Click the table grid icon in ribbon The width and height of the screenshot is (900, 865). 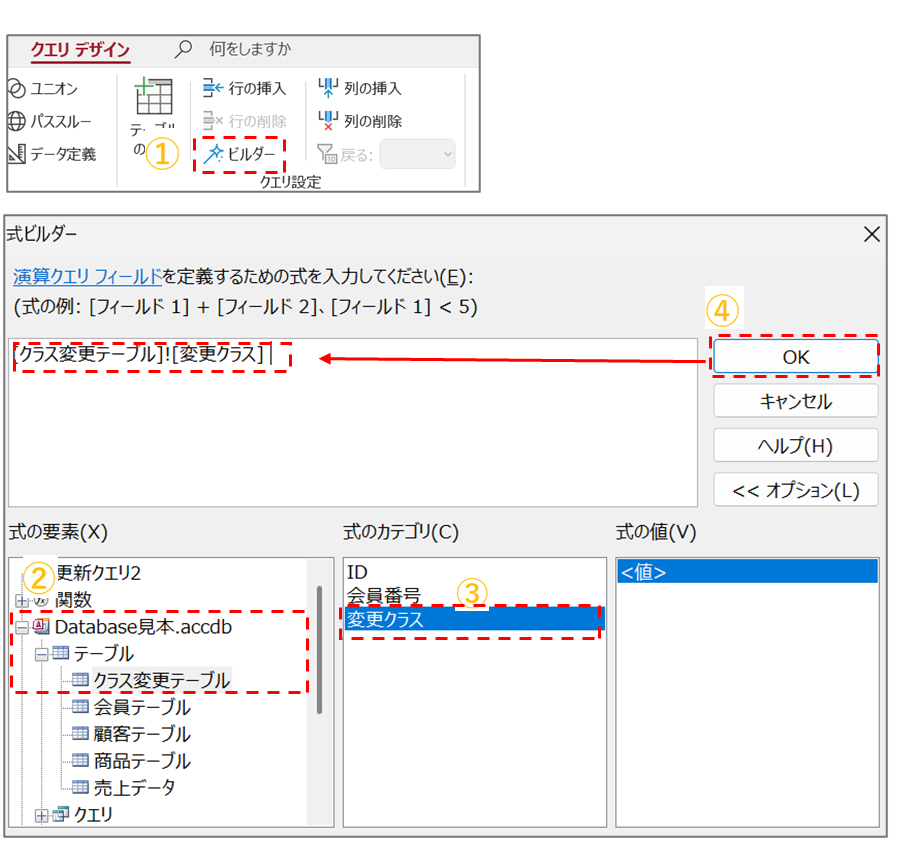click(x=154, y=98)
